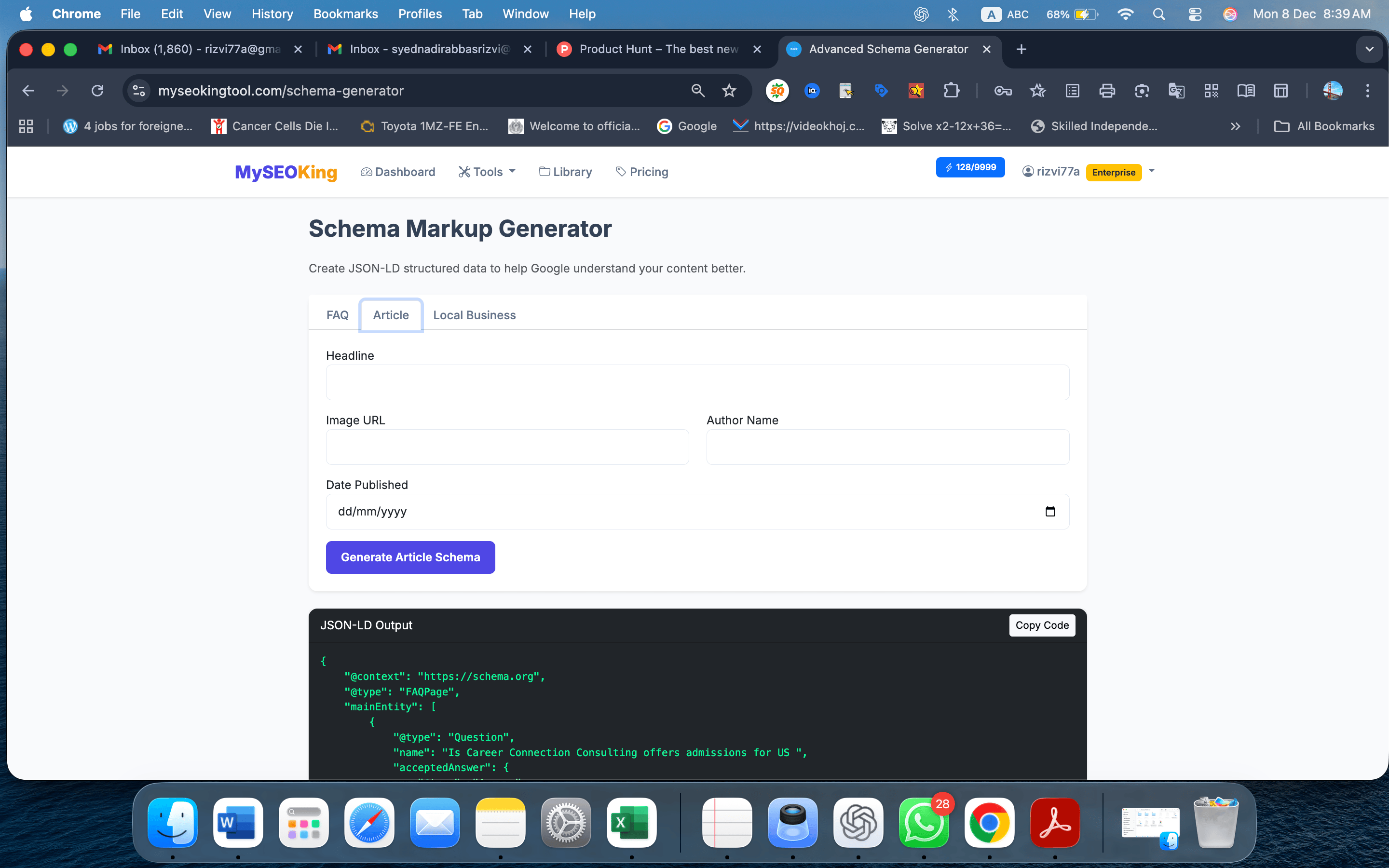Click the credits 128/9999 badge
Viewport: 1389px width, 868px height.
coord(970,167)
